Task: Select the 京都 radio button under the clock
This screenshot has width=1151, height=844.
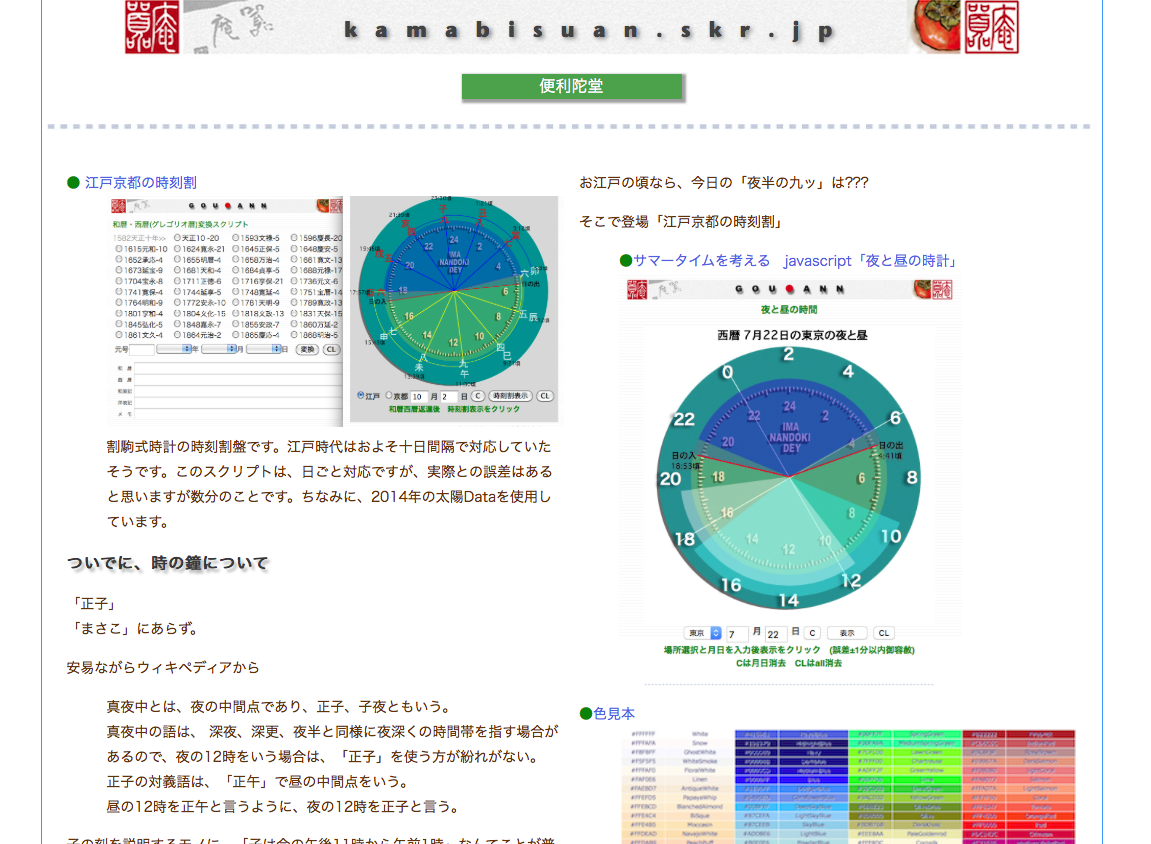Action: coord(389,396)
